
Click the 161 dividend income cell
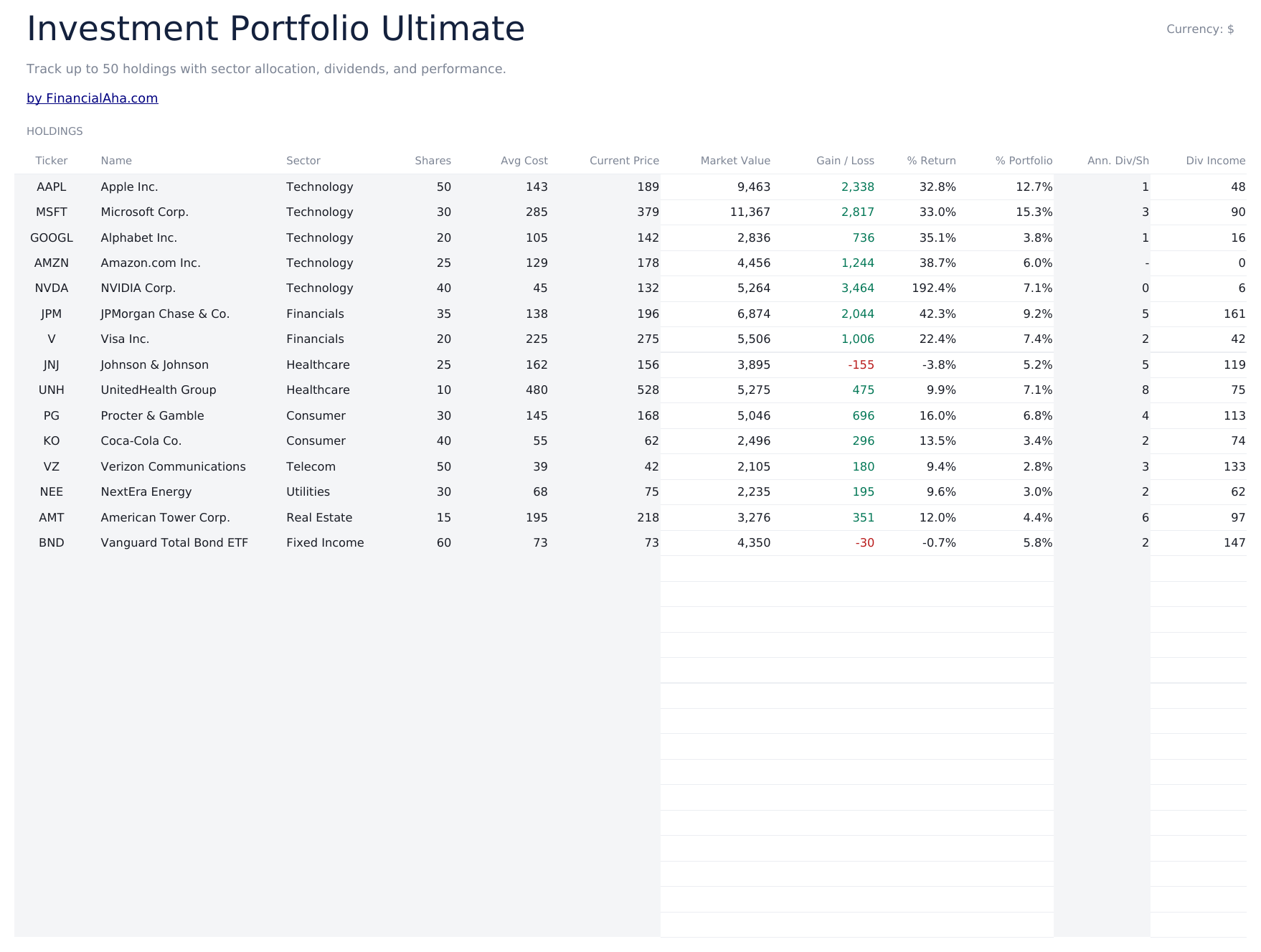pyautogui.click(x=1234, y=314)
